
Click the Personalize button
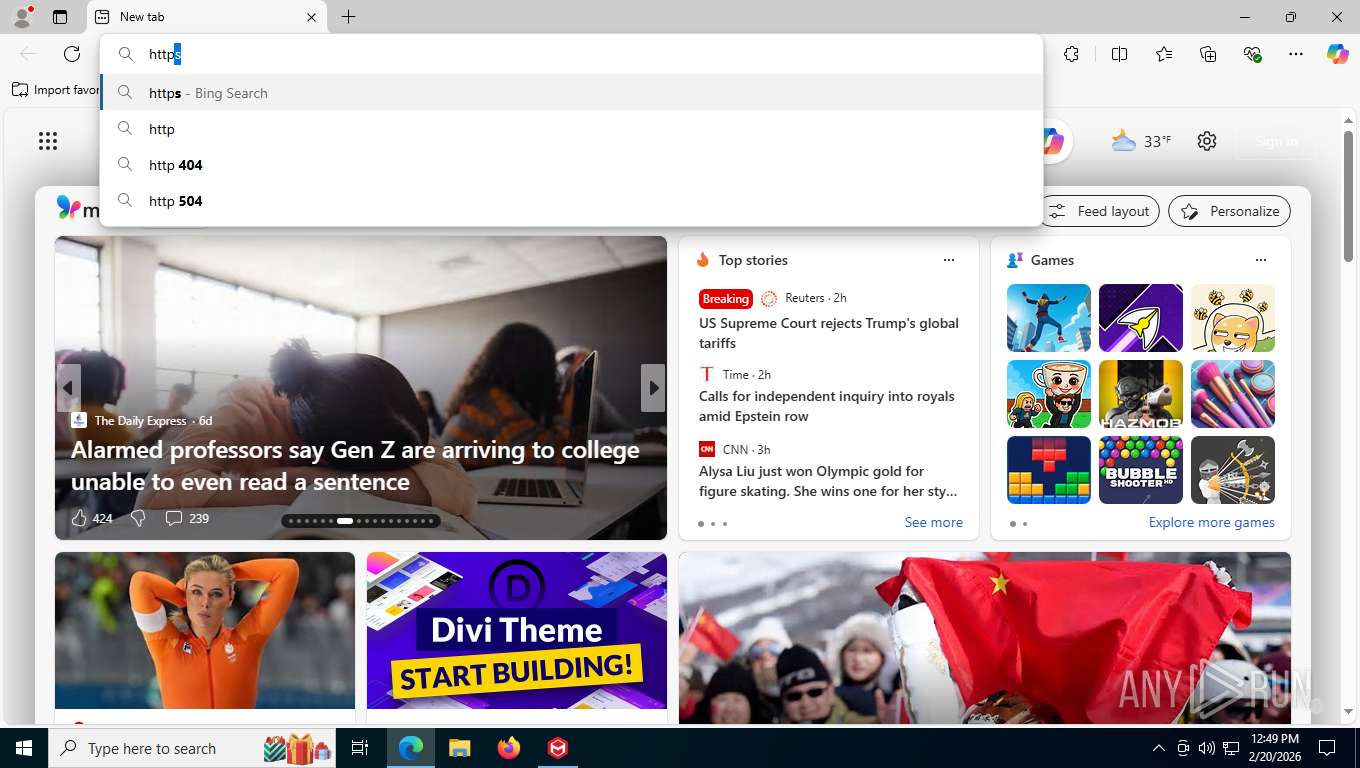(x=1229, y=211)
